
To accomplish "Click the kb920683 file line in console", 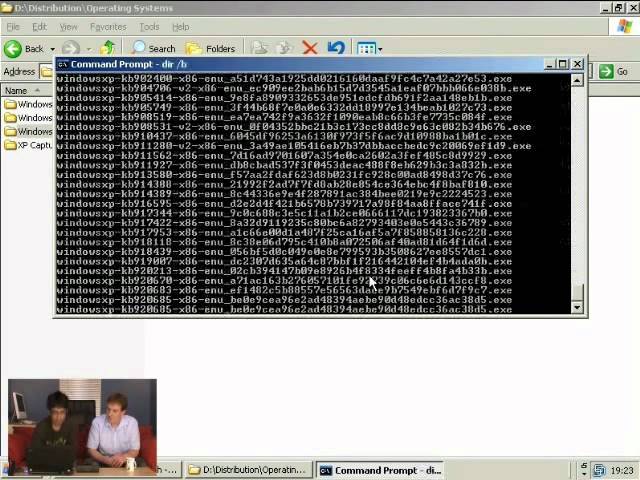I will [284, 290].
